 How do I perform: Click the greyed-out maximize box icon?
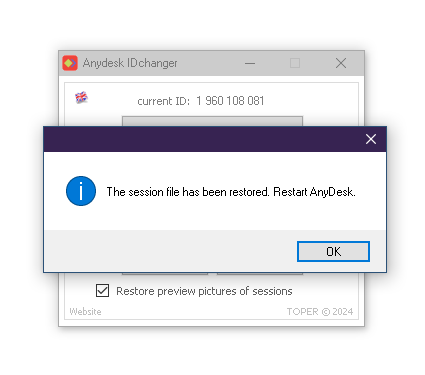[295, 63]
